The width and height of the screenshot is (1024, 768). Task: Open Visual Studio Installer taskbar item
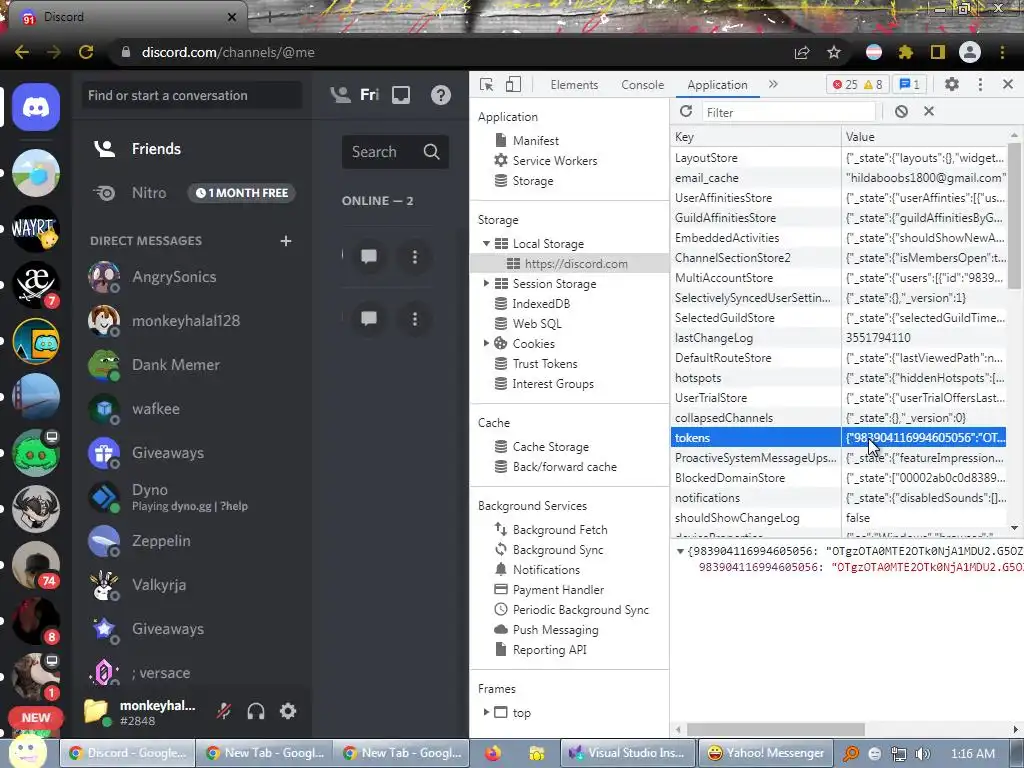click(628, 754)
